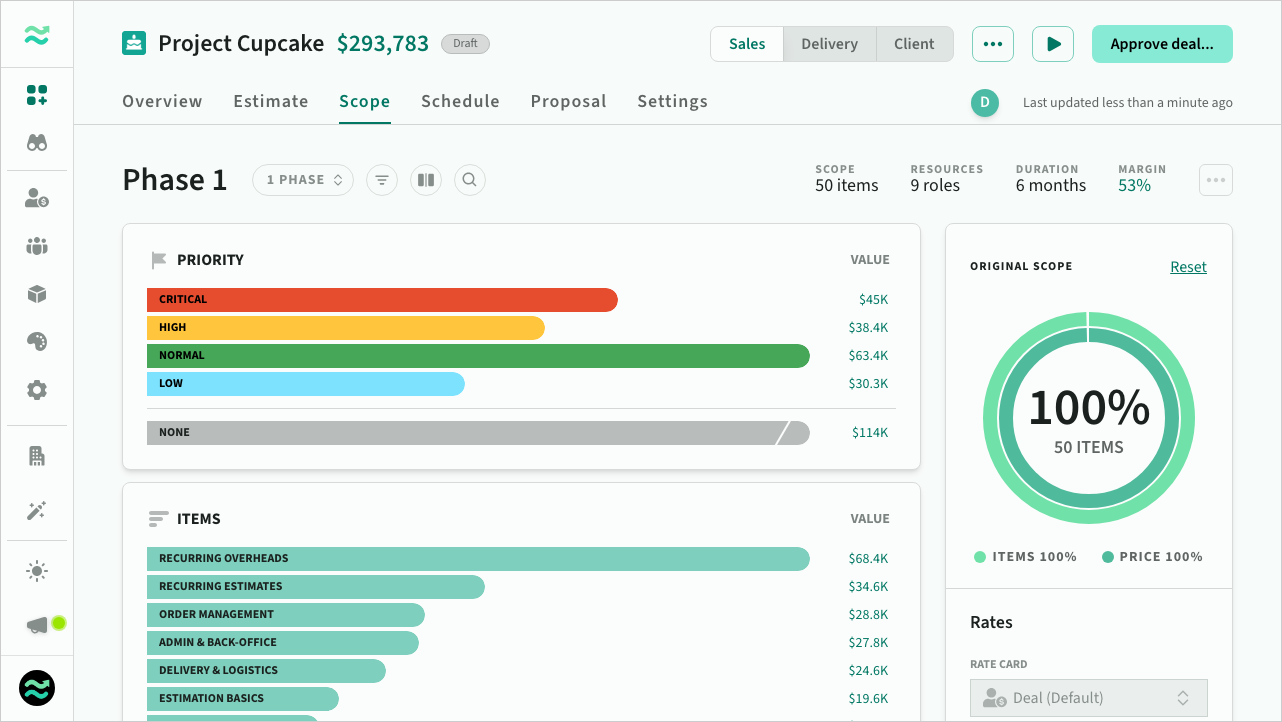
Task: Click the megaphone announcements icon
Action: coord(38,625)
